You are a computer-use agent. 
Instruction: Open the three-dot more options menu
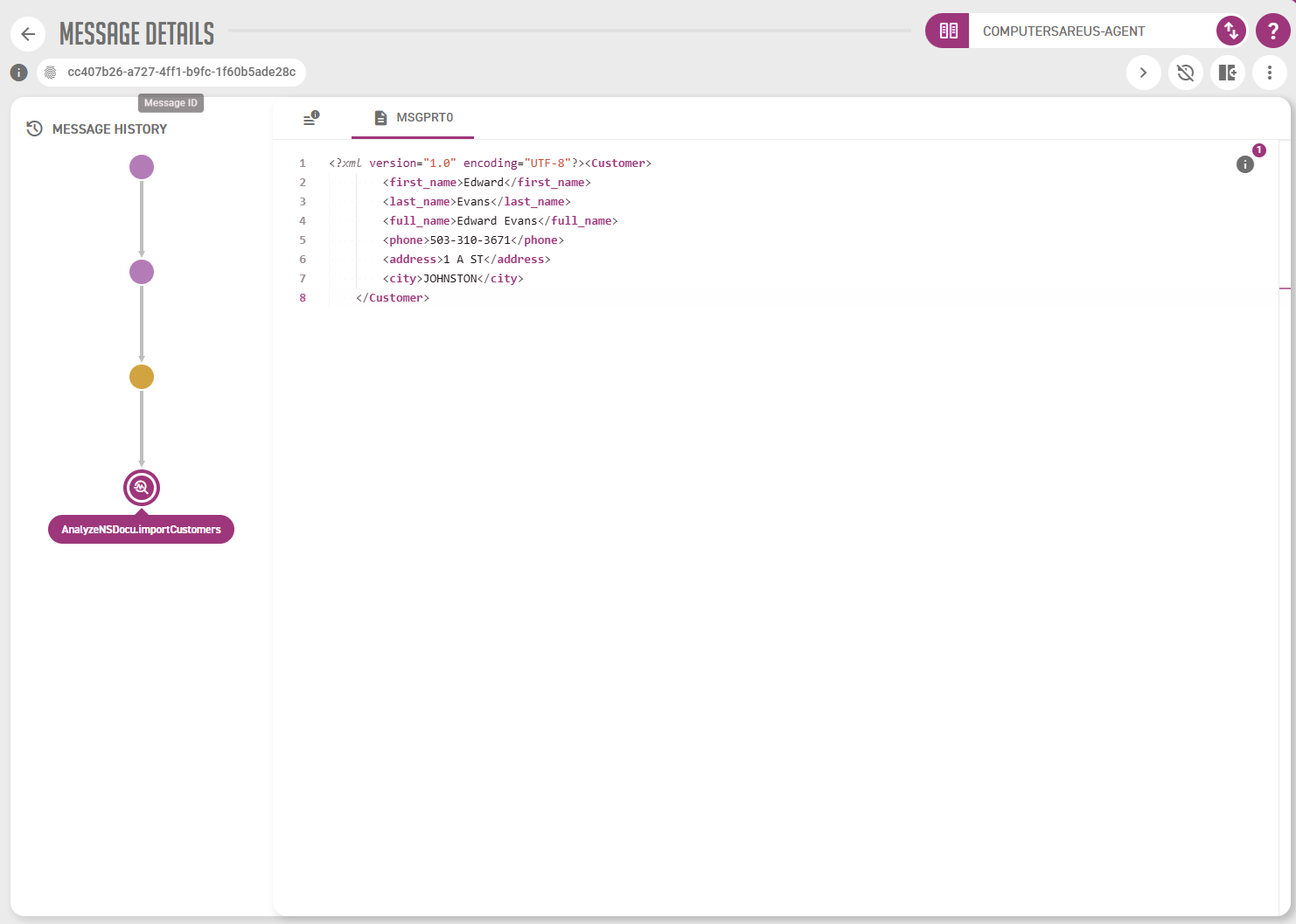(1269, 73)
